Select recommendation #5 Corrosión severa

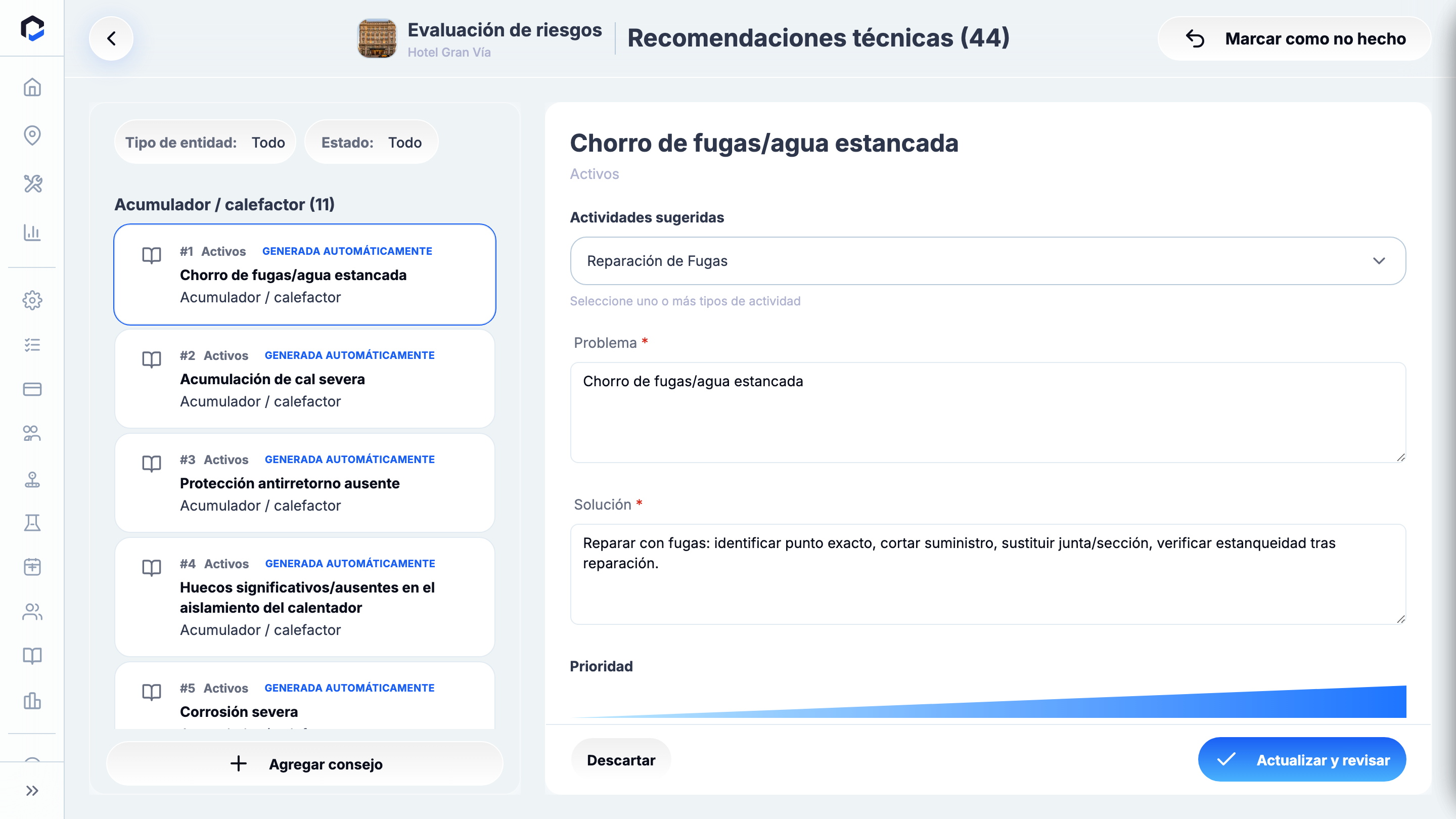pyautogui.click(x=305, y=696)
